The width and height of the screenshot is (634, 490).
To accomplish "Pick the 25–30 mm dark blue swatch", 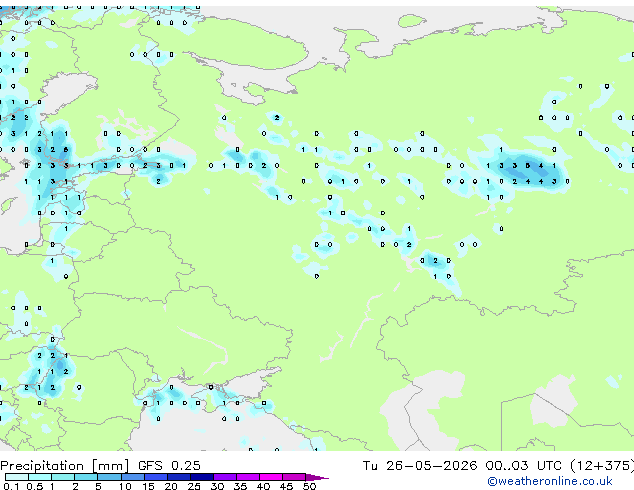I will click(x=202, y=477).
